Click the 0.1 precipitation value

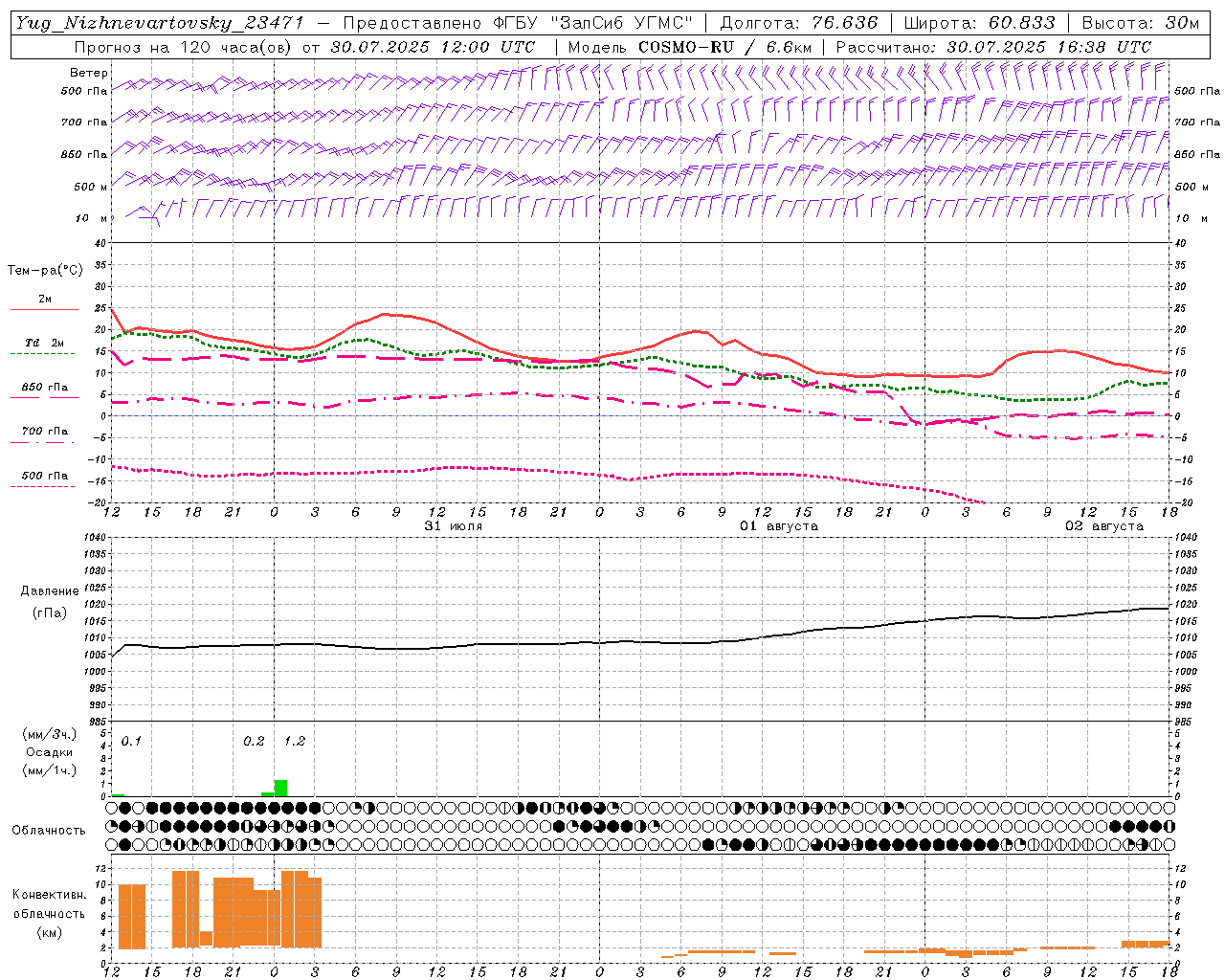131,742
